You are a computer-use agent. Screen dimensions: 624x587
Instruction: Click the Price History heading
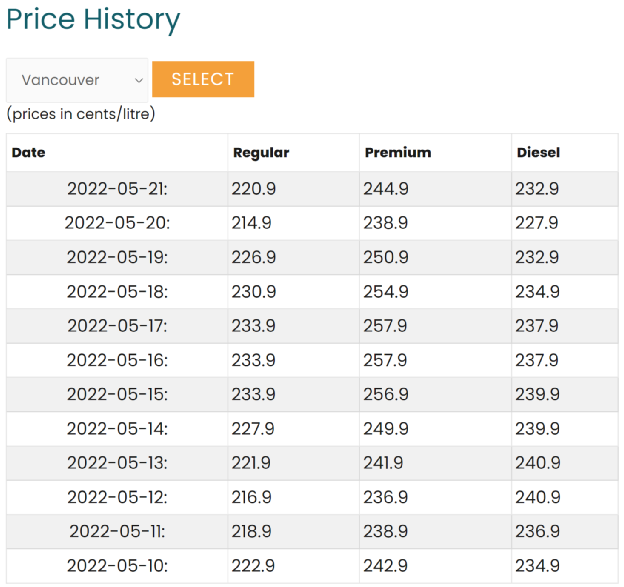pos(94,19)
